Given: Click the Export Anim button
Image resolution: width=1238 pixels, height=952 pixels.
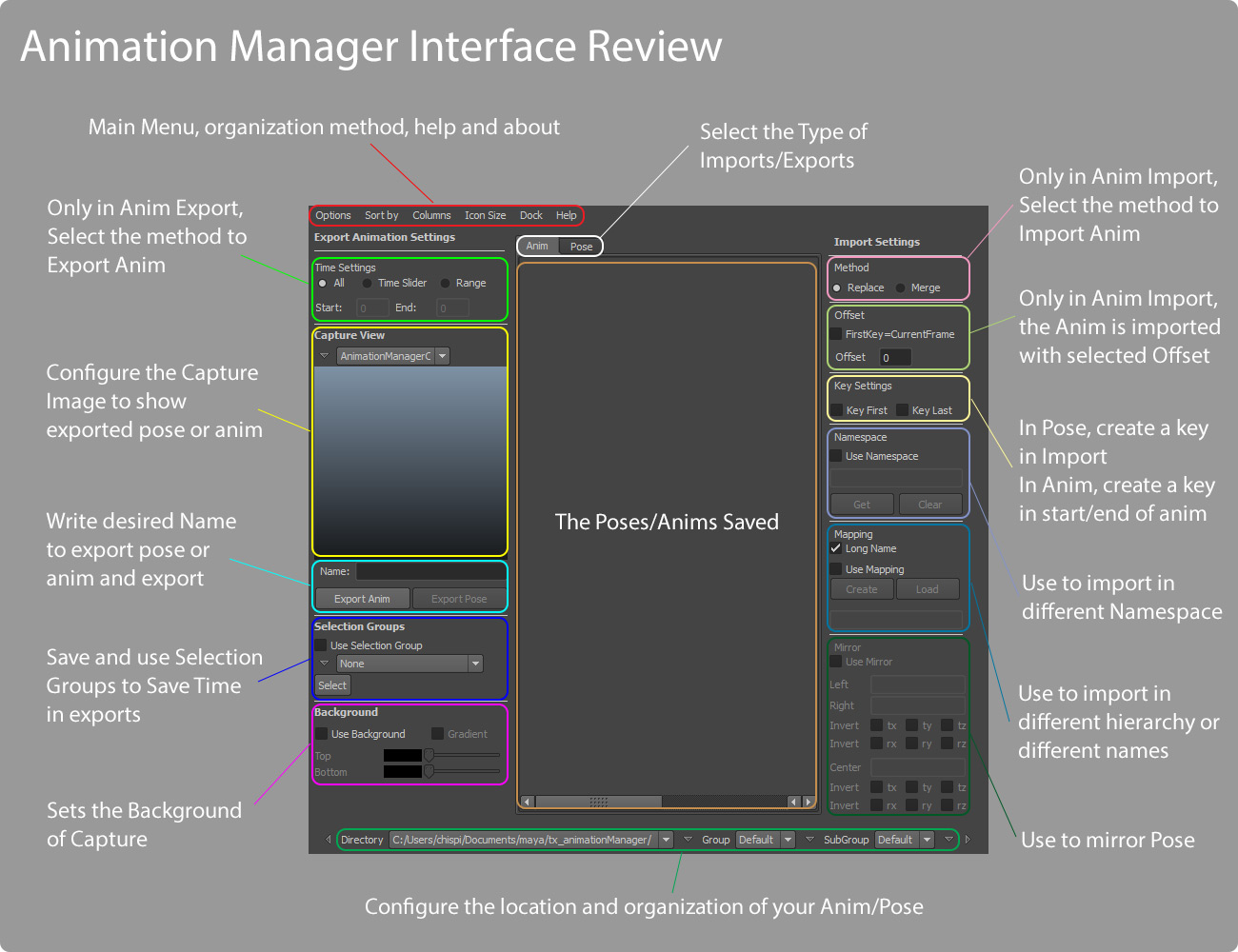Looking at the screenshot, I should 362,599.
